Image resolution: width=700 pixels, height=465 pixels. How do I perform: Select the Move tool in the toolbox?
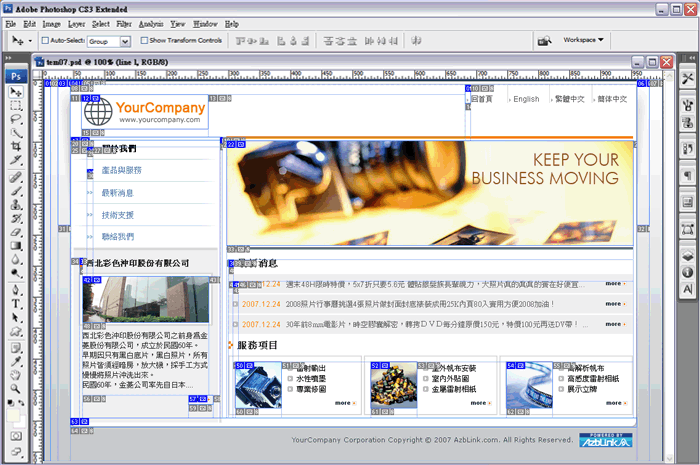(16, 92)
